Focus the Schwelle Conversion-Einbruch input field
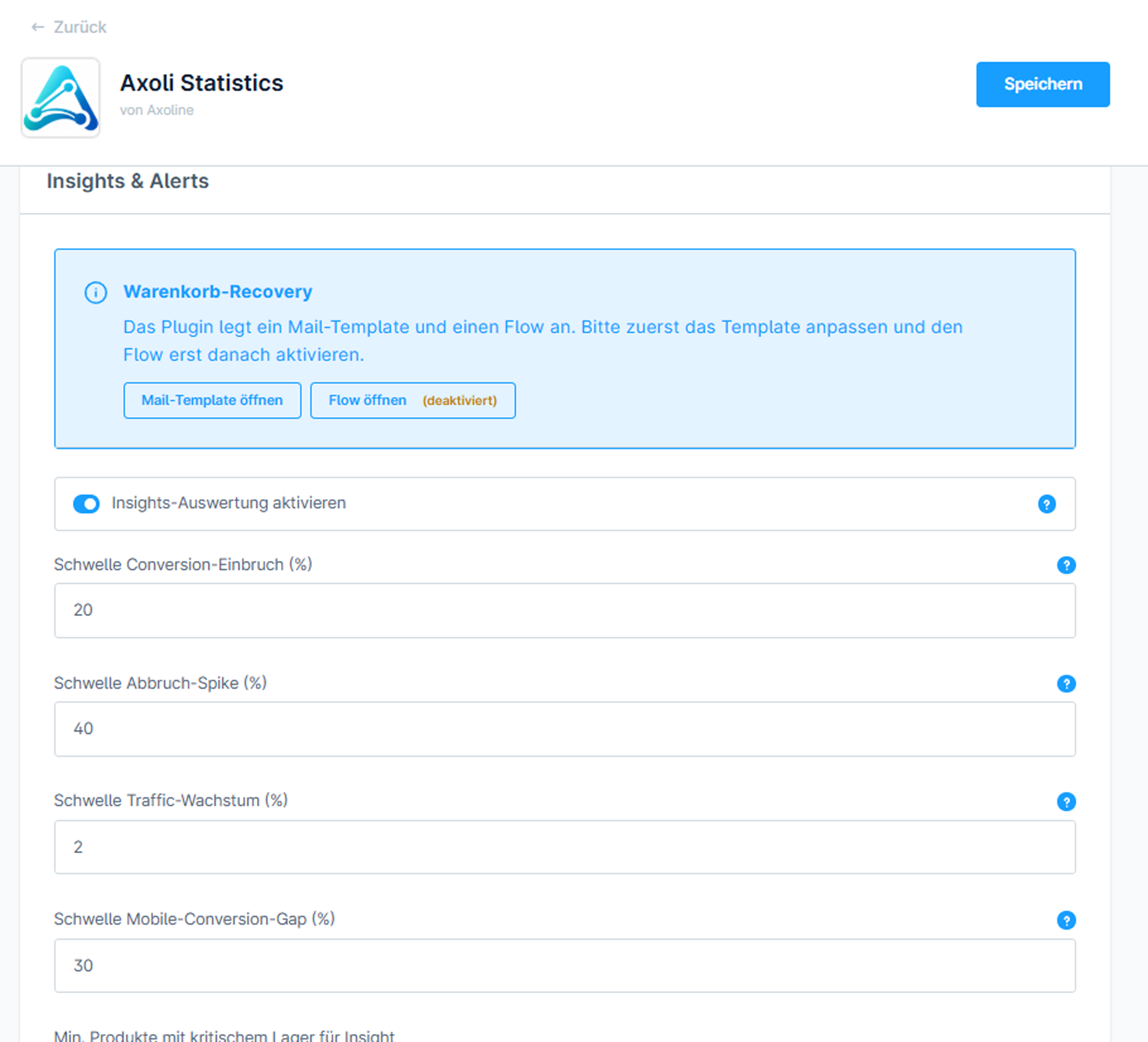This screenshot has width=1148, height=1042. pyautogui.click(x=564, y=610)
